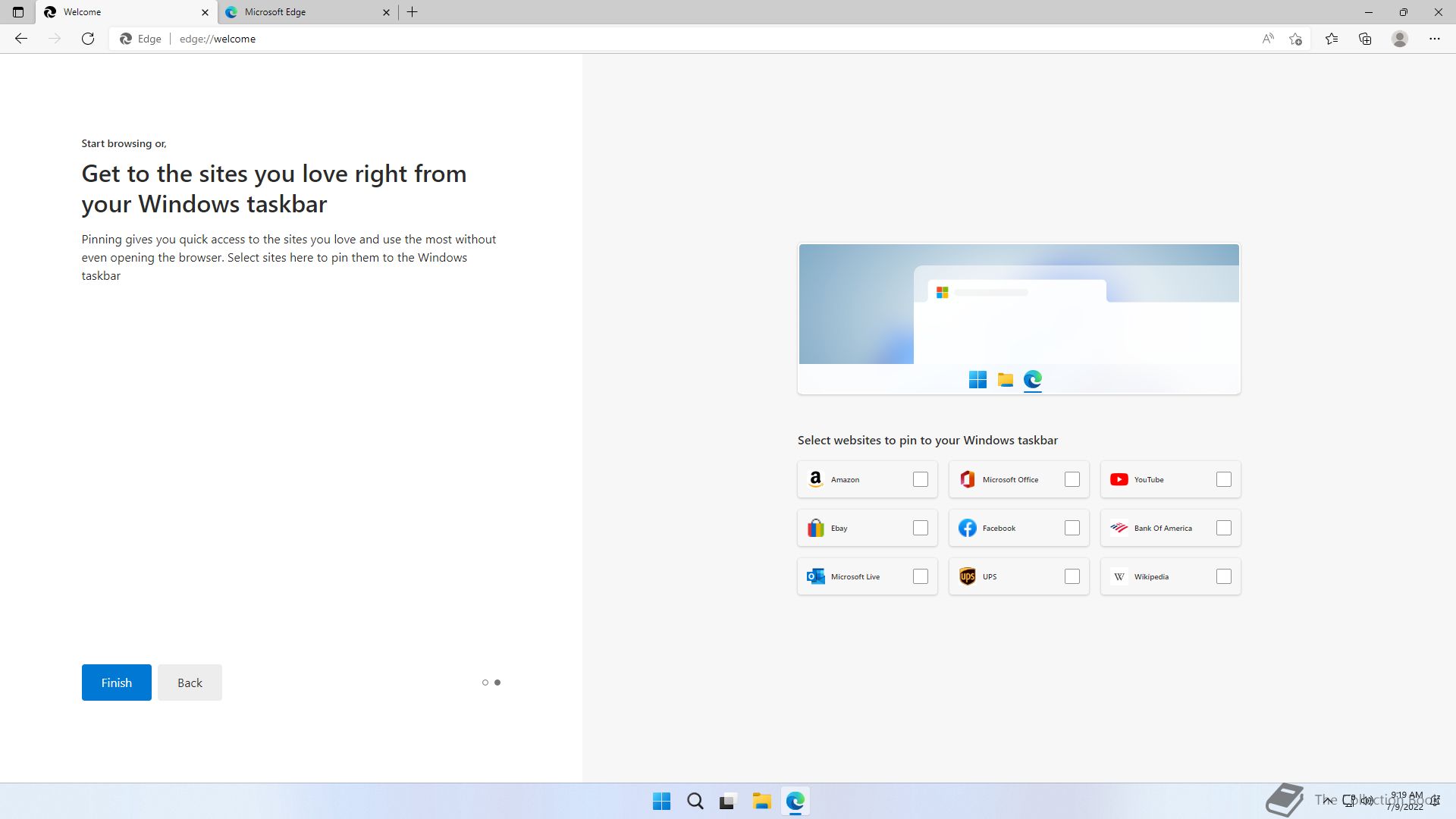Open new tab with plus icon
Image resolution: width=1456 pixels, height=819 pixels.
coord(412,12)
